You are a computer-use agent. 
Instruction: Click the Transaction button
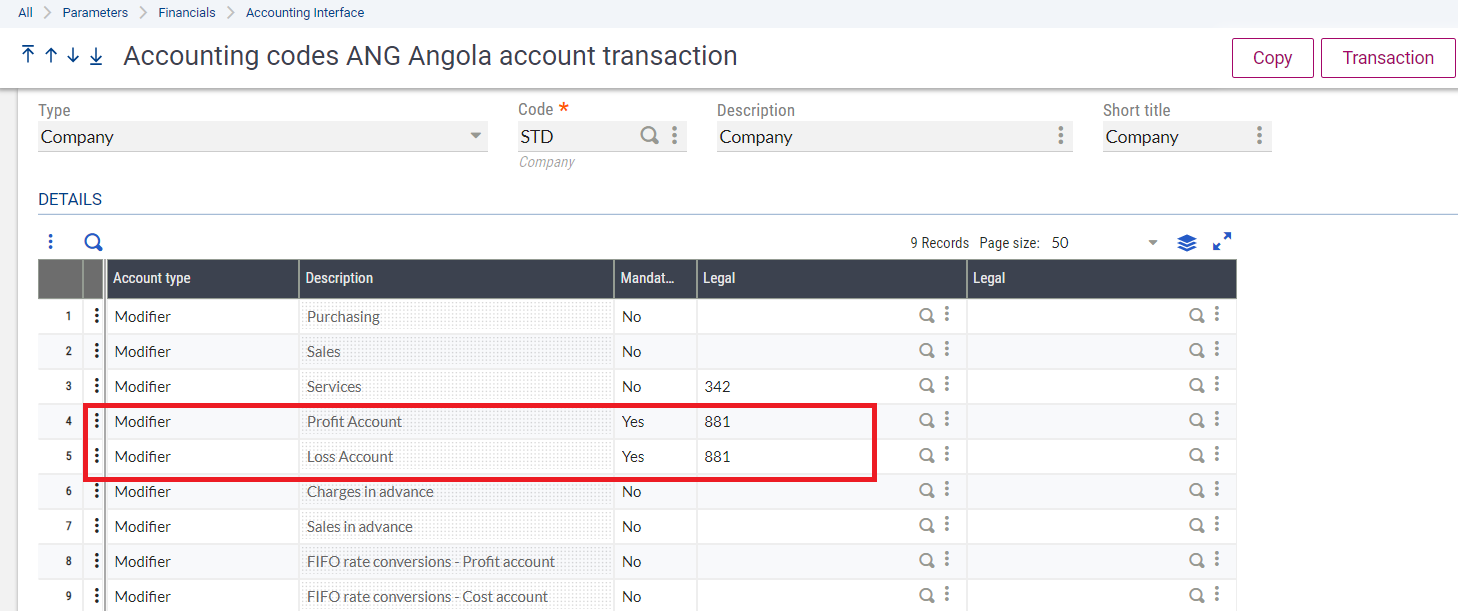pos(1387,58)
